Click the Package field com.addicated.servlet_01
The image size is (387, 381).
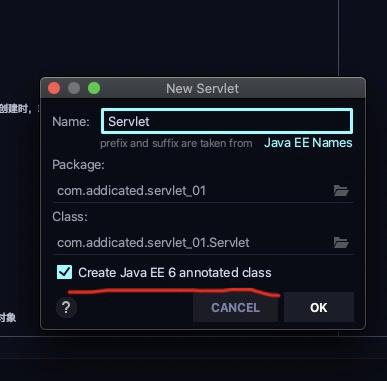tap(203, 191)
